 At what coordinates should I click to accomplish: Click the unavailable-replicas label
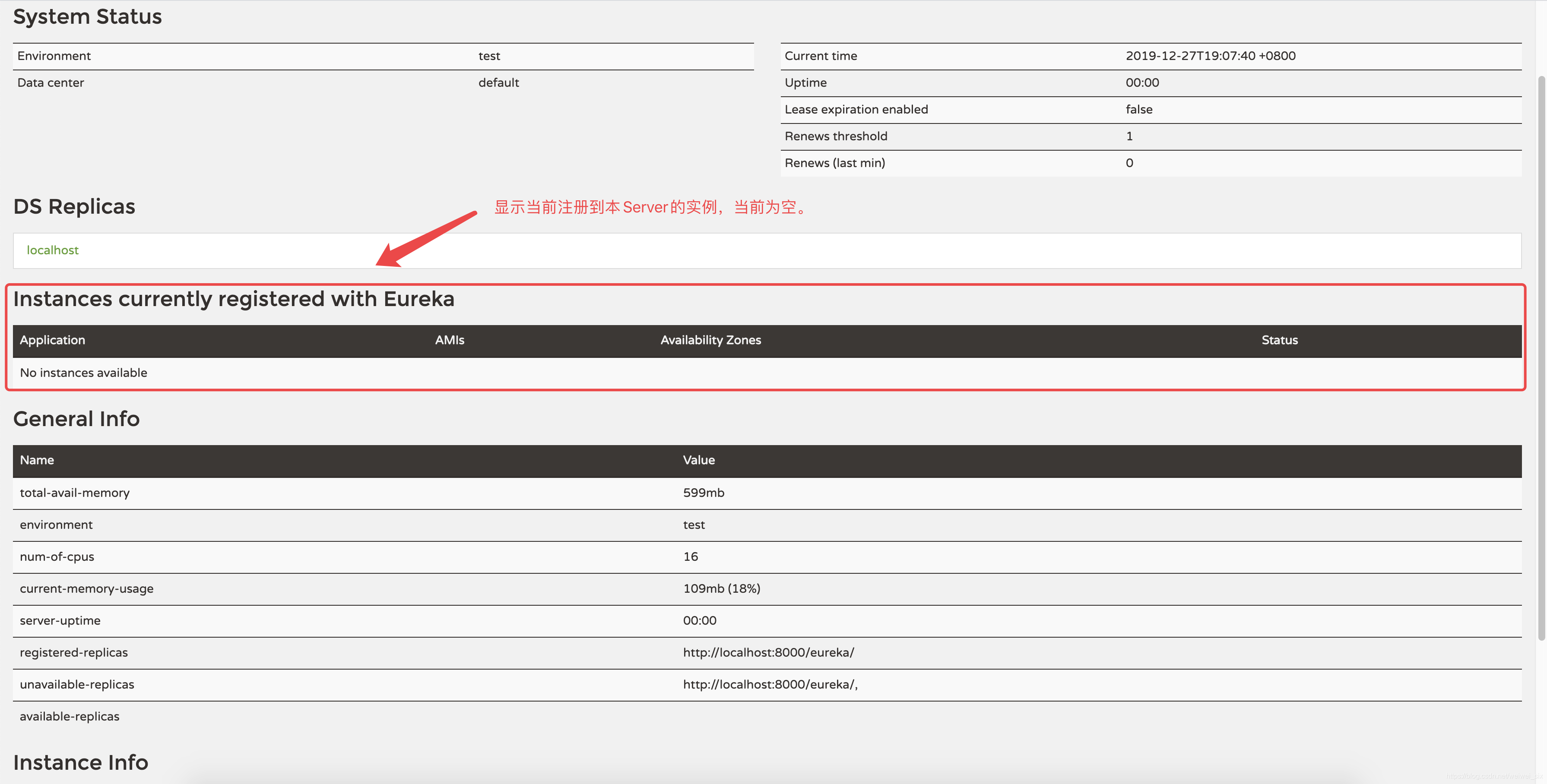[x=77, y=684]
